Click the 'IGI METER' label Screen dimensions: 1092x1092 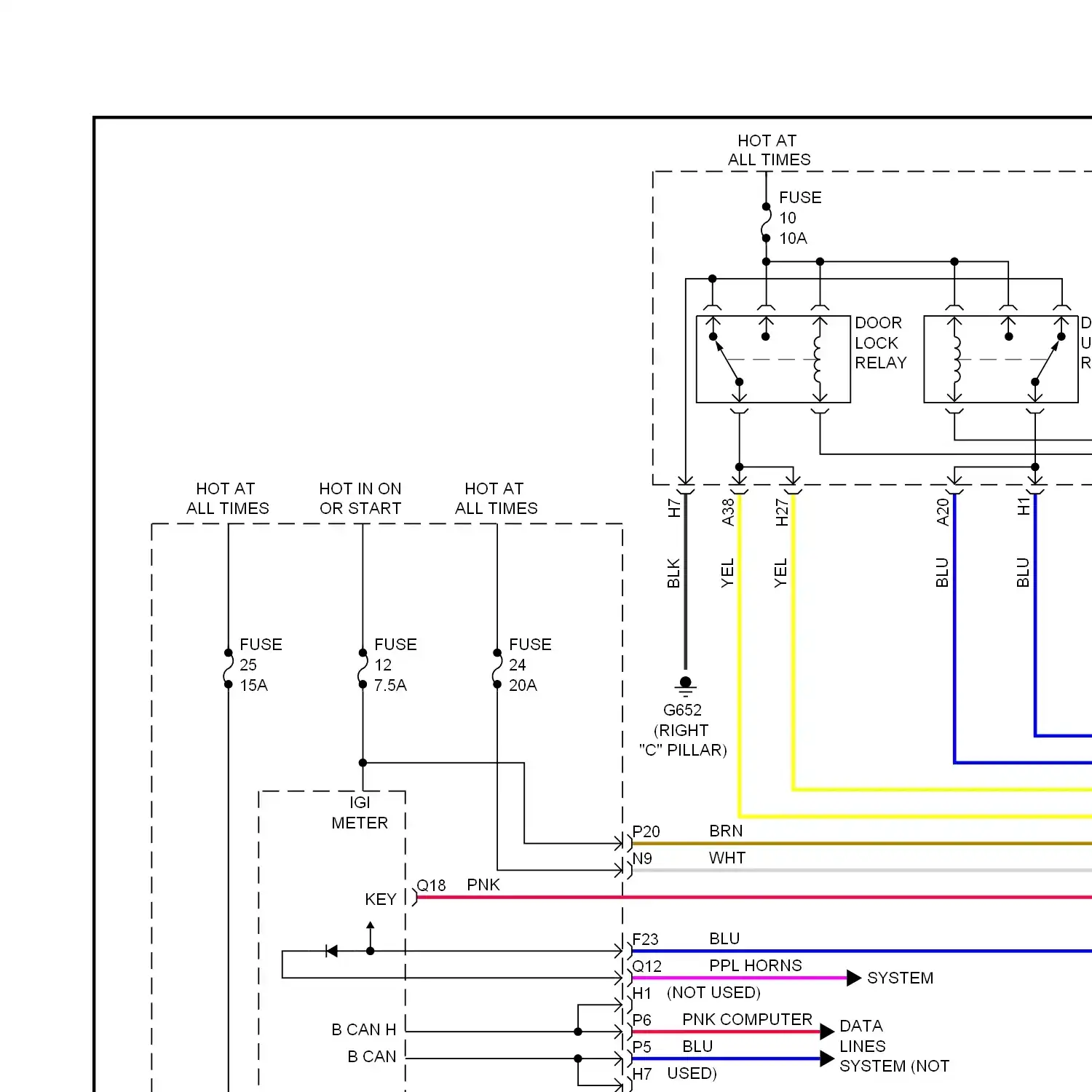point(360,812)
